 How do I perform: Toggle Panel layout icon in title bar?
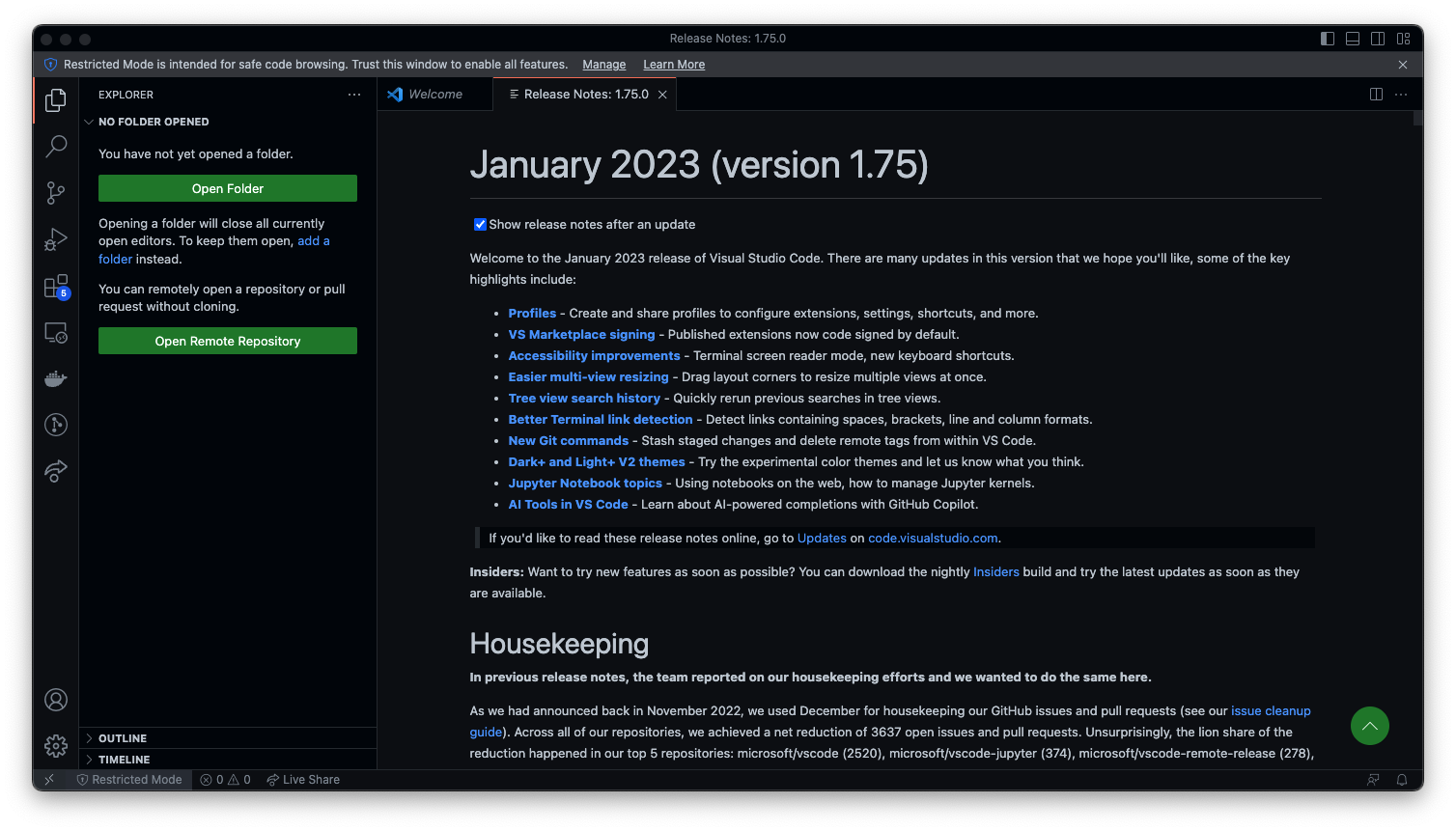coord(1353,39)
